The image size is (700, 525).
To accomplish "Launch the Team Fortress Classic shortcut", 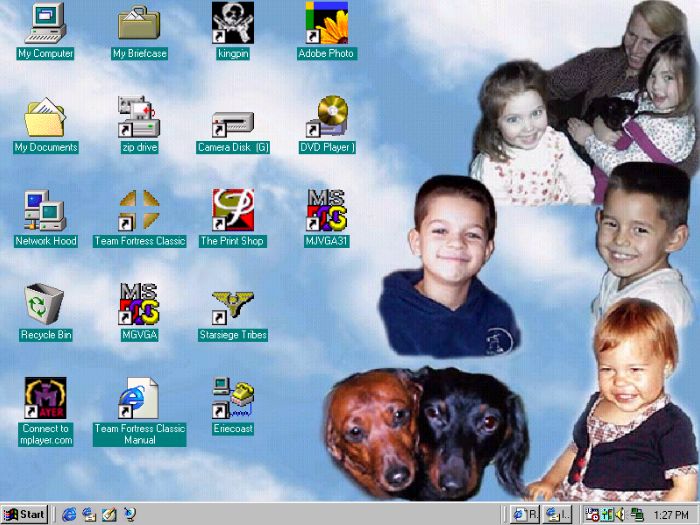I will pos(139,211).
